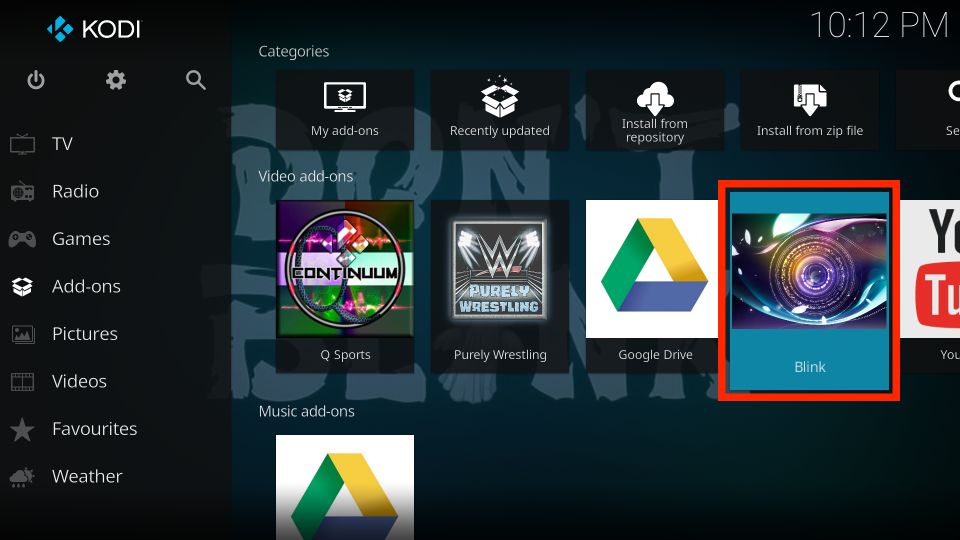Open Recently updated category

pos(500,110)
